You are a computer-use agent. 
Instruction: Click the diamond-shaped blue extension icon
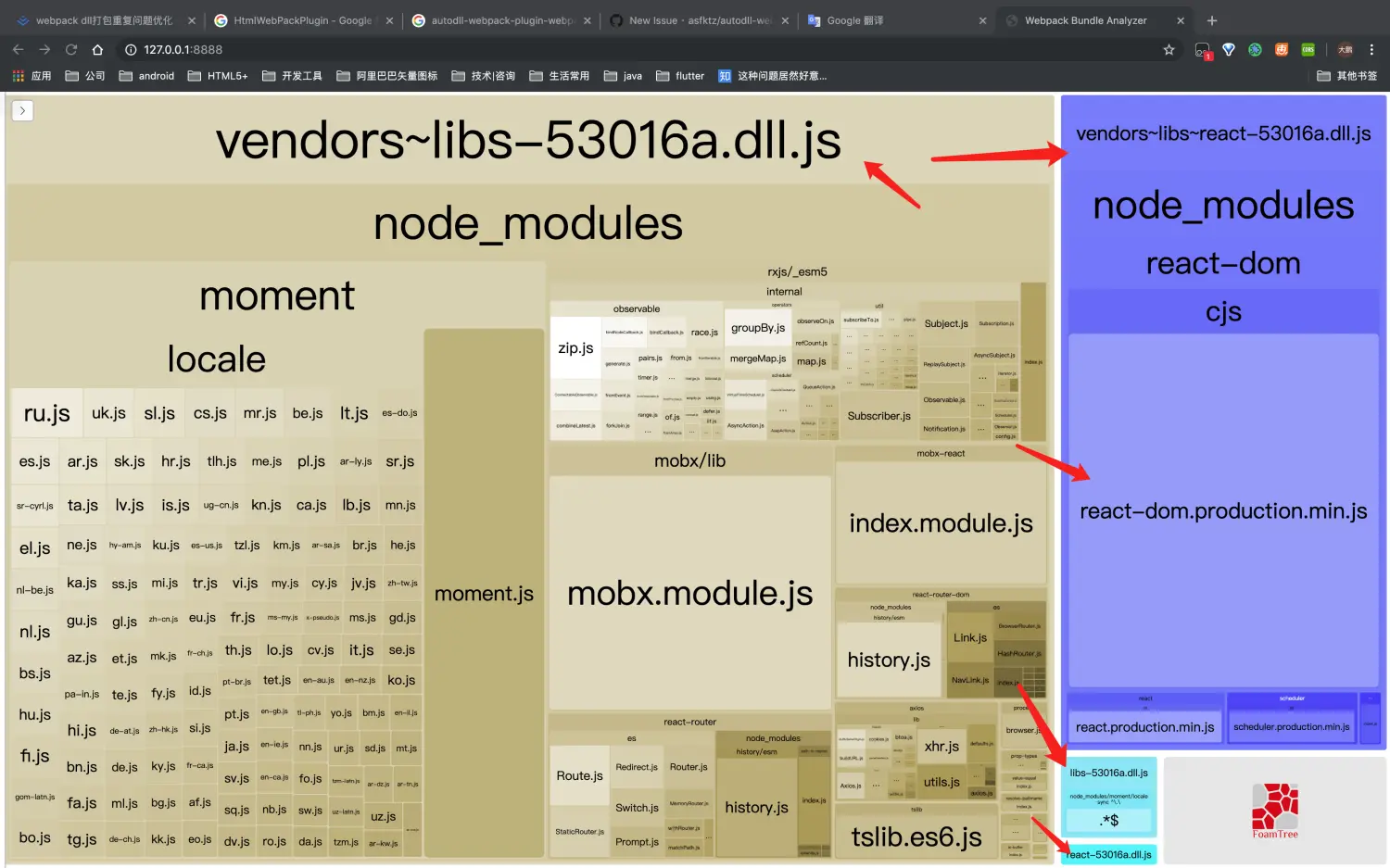(x=1229, y=50)
